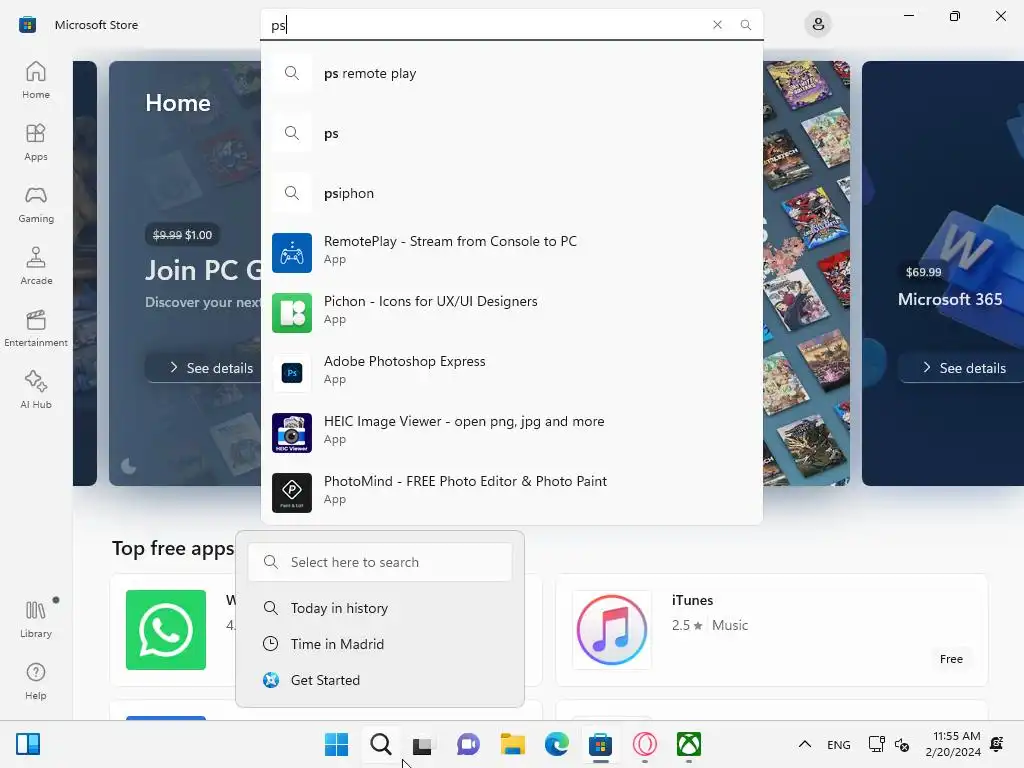Viewport: 1024px width, 768px height.
Task: Open PhotoMind Photo Editor result
Action: [512, 493]
